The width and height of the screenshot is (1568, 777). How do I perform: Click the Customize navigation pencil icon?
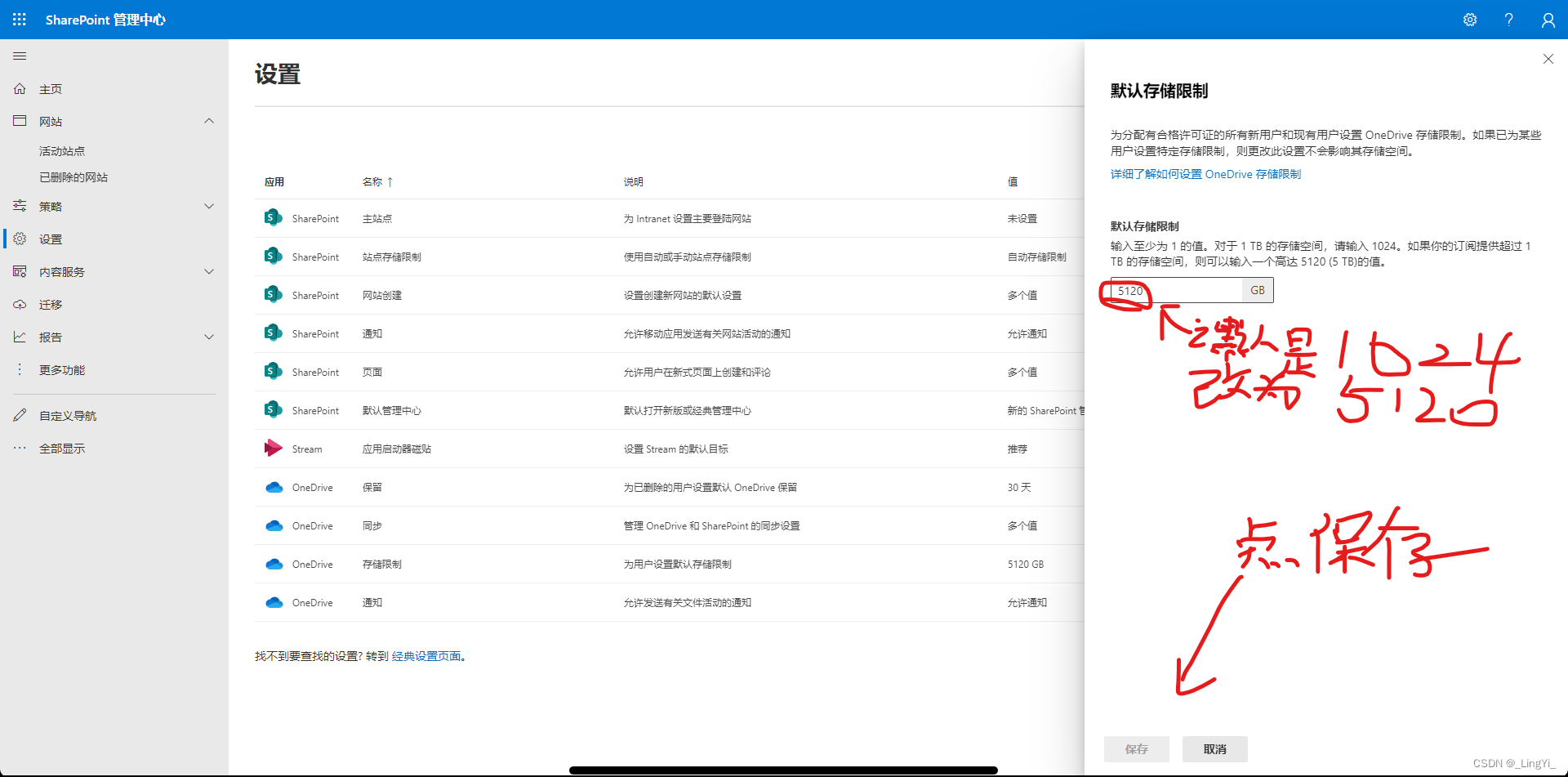(x=20, y=415)
